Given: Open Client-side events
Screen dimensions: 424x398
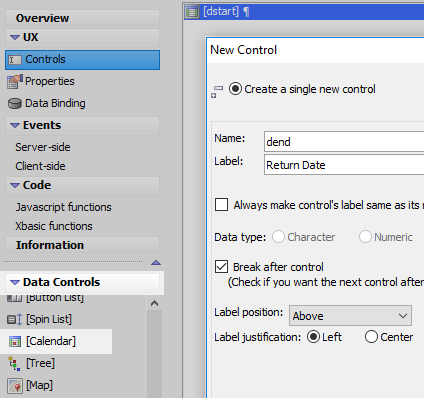Looking at the screenshot, I should [40, 166].
